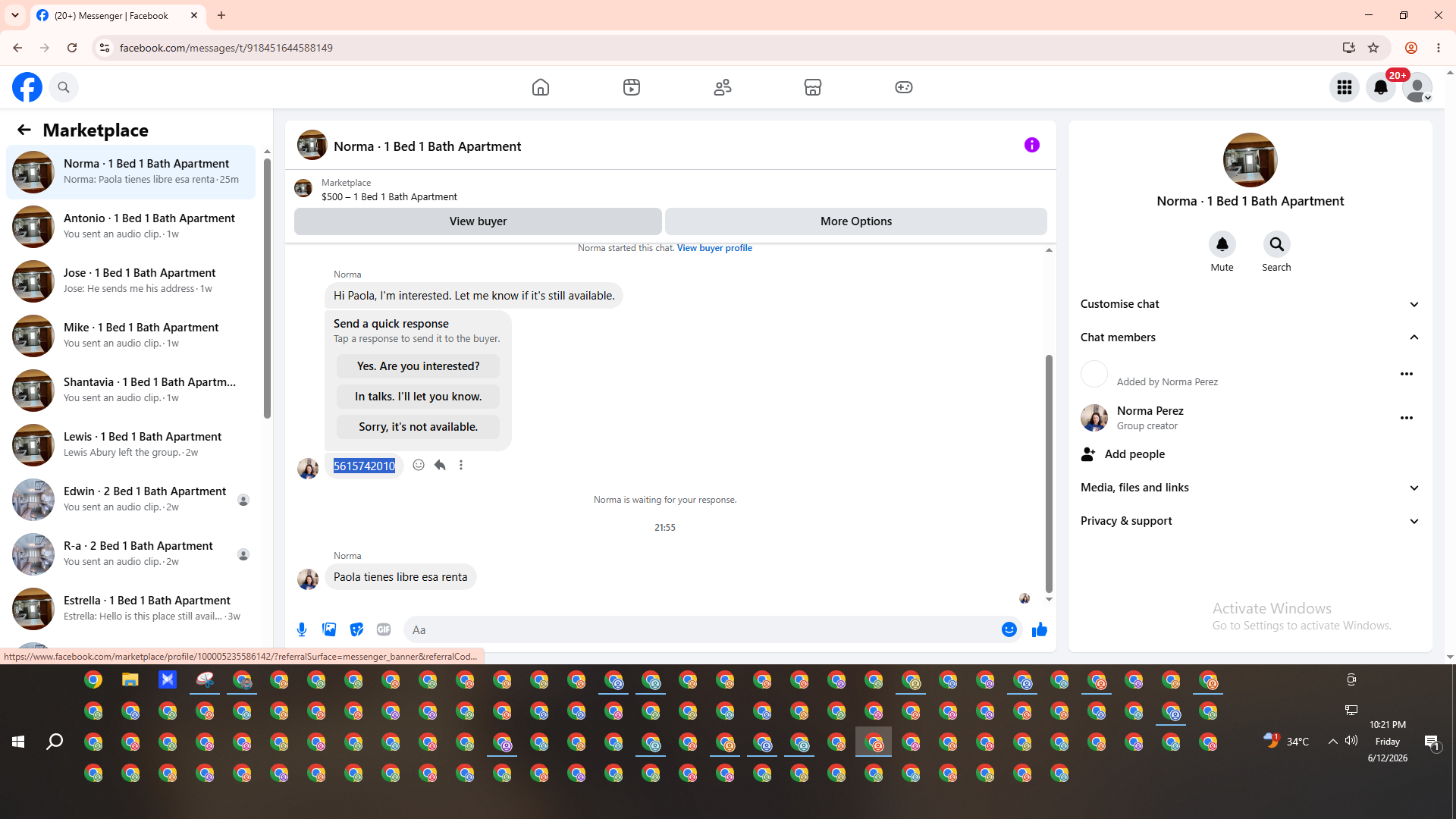Open Facebook search
The image size is (1456, 819).
pos(64,87)
